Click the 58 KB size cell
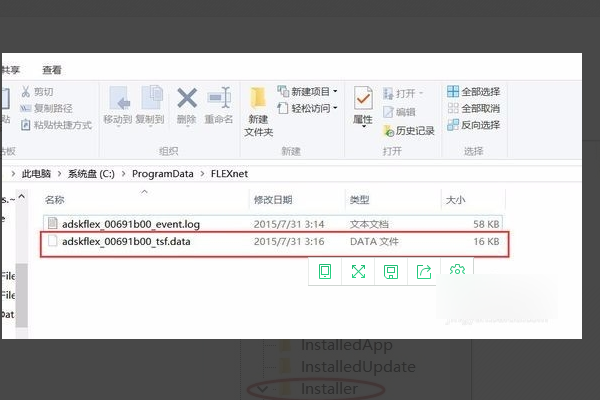Viewport: 600px width, 400px height. point(486,224)
